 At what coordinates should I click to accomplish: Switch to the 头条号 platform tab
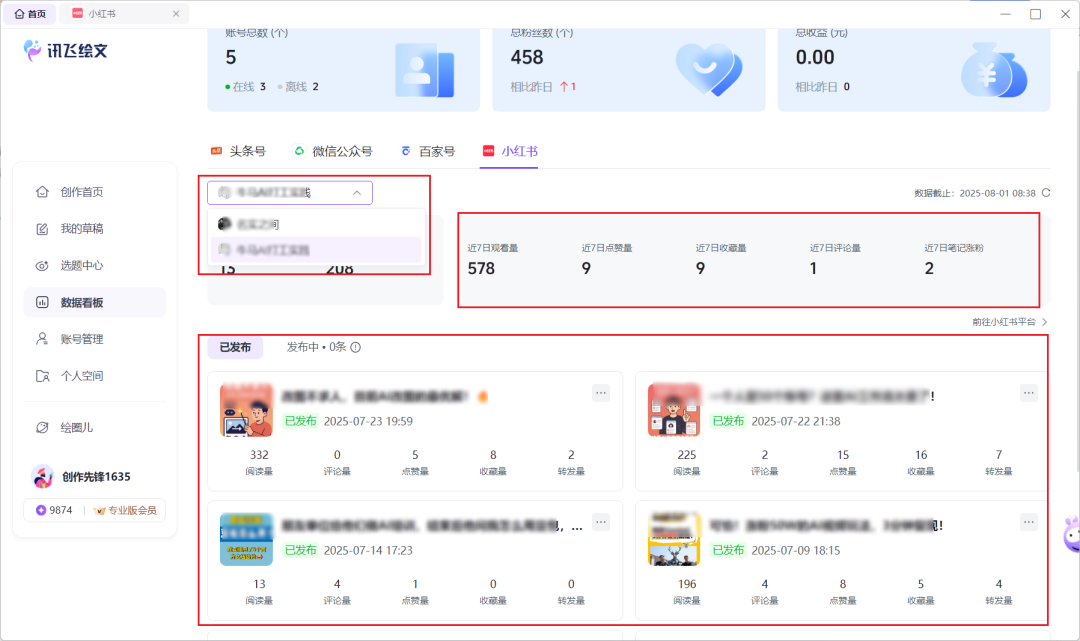pyautogui.click(x=238, y=151)
